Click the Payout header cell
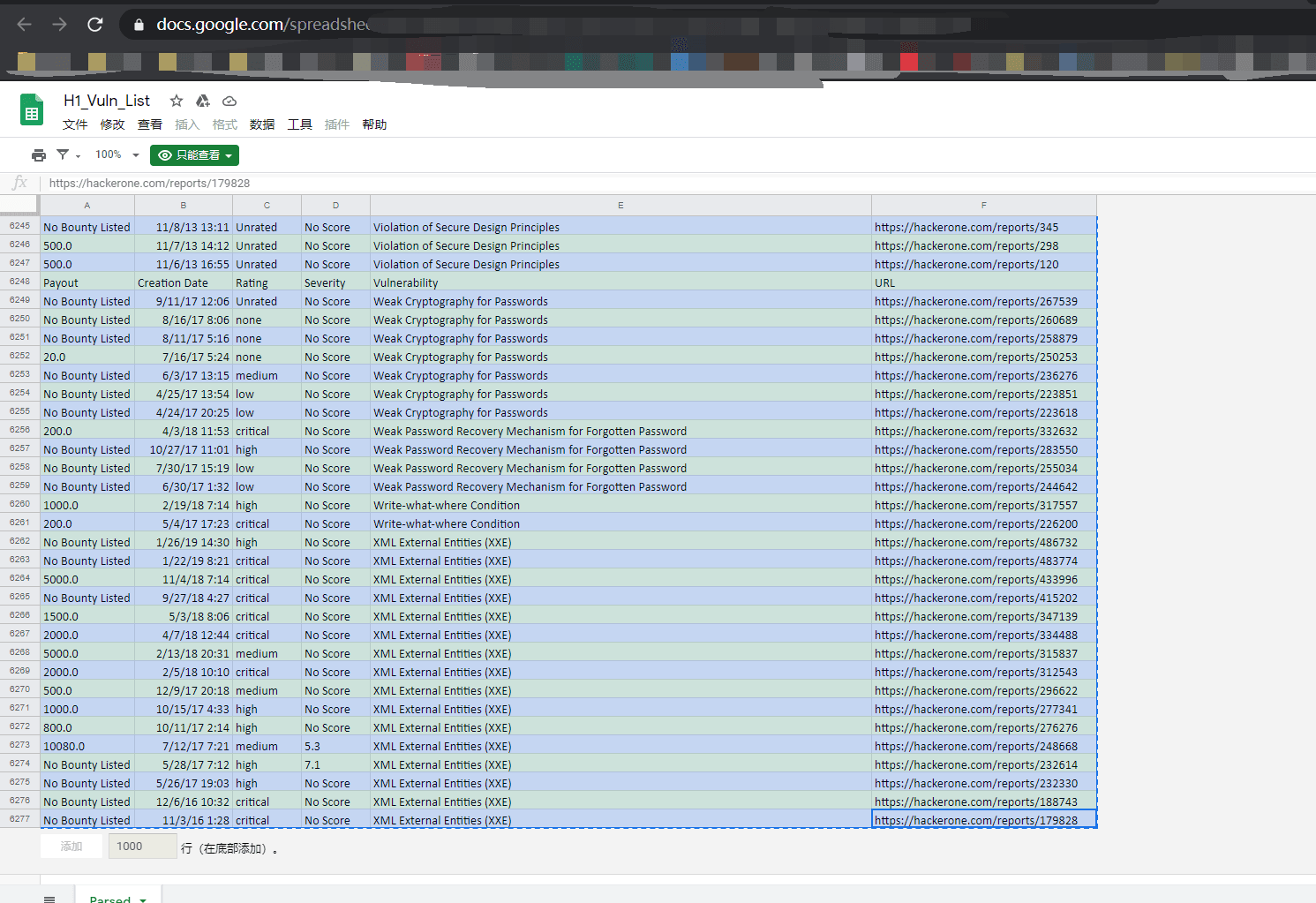This screenshot has height=903, width=1316. tap(87, 283)
